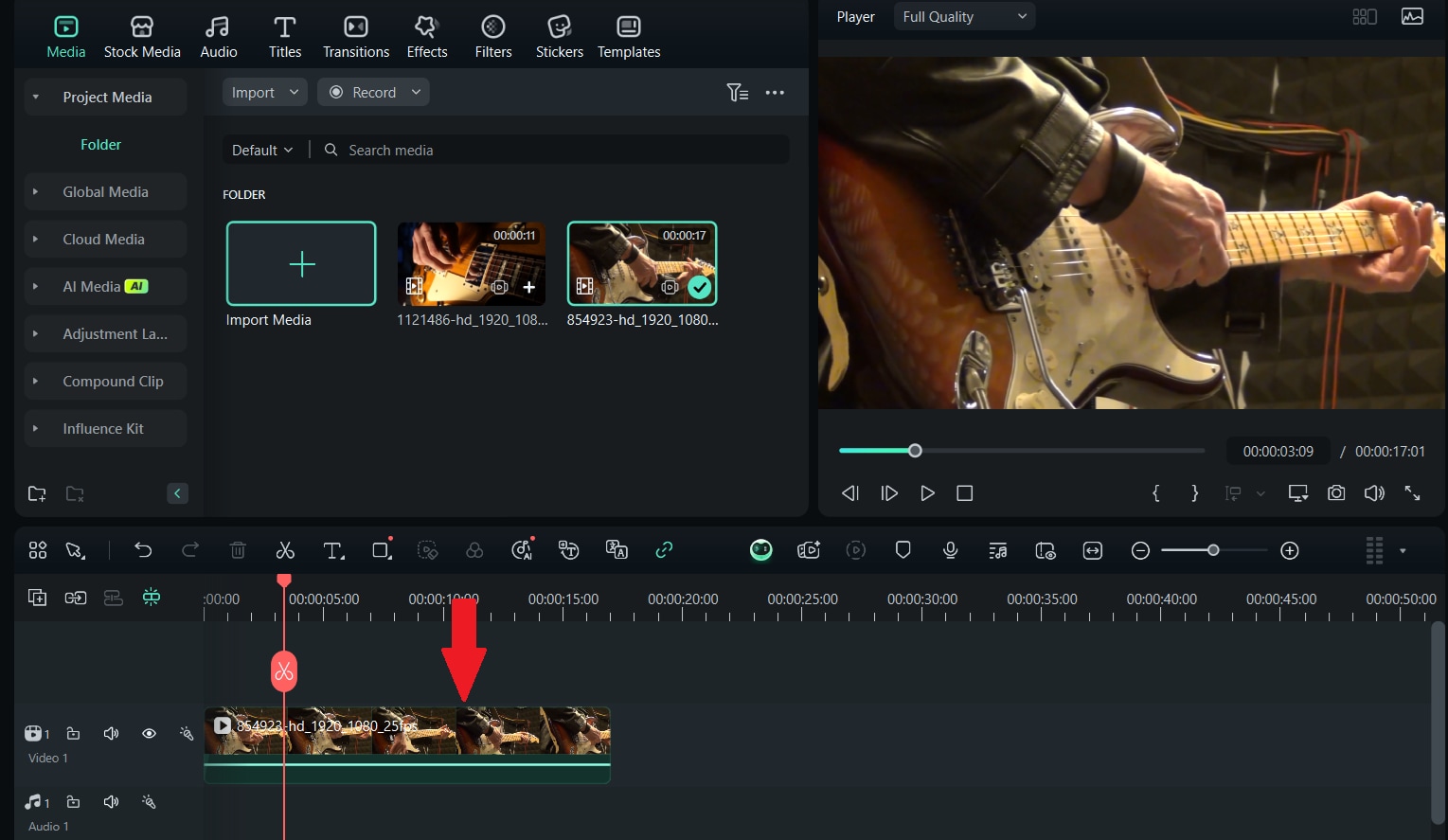Lock the Video 1 track
1448x840 pixels.
[73, 733]
